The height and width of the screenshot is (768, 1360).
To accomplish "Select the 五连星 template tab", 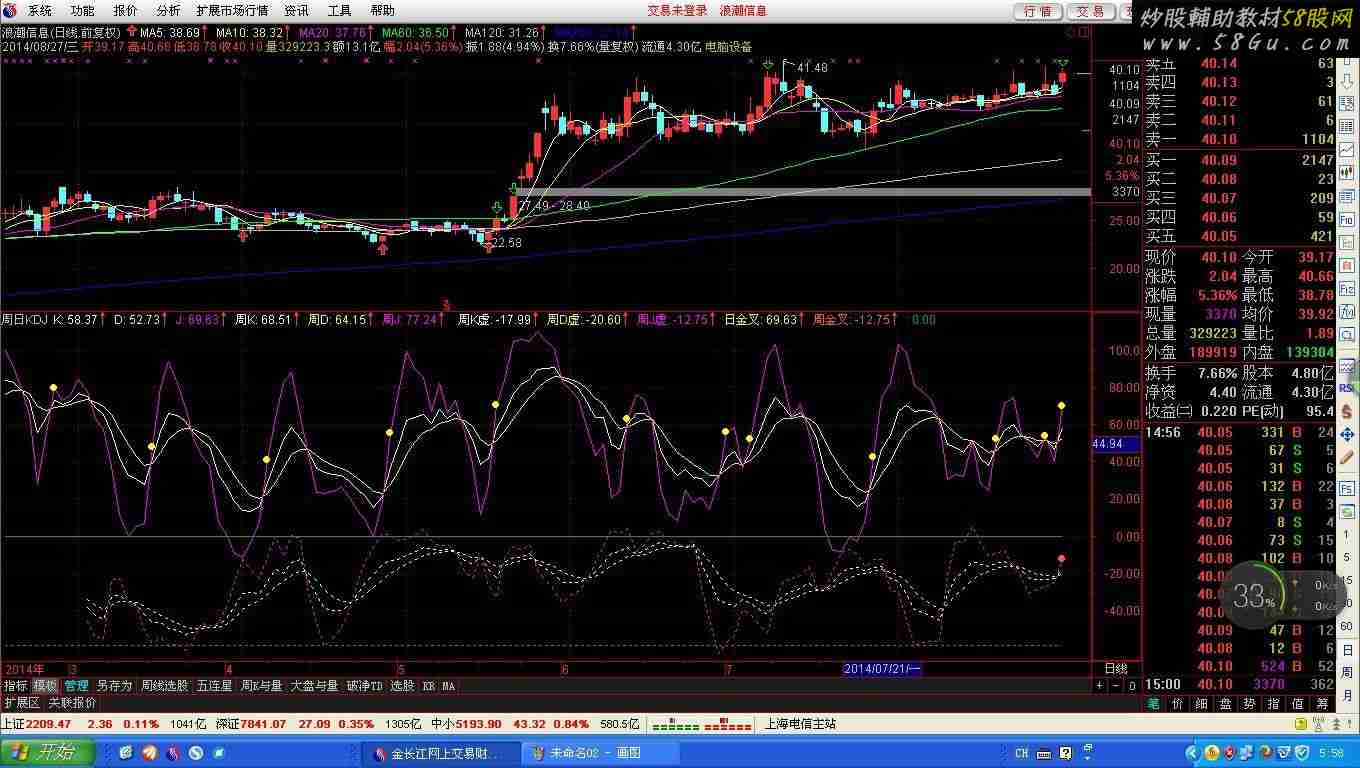I will [x=214, y=686].
